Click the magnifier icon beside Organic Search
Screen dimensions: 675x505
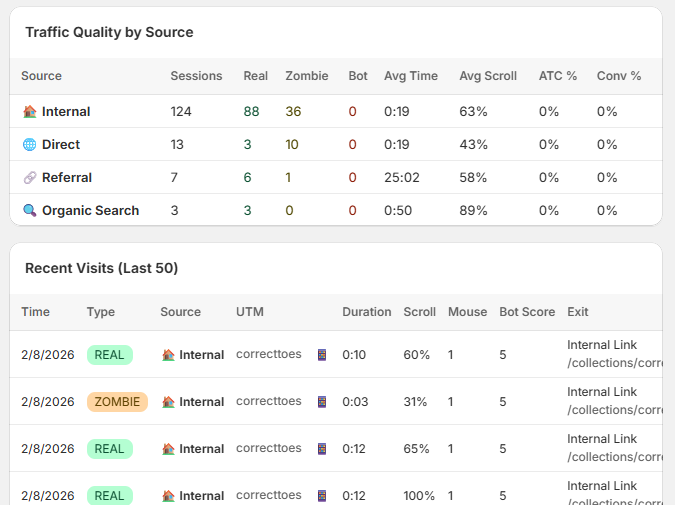pyautogui.click(x=29, y=211)
